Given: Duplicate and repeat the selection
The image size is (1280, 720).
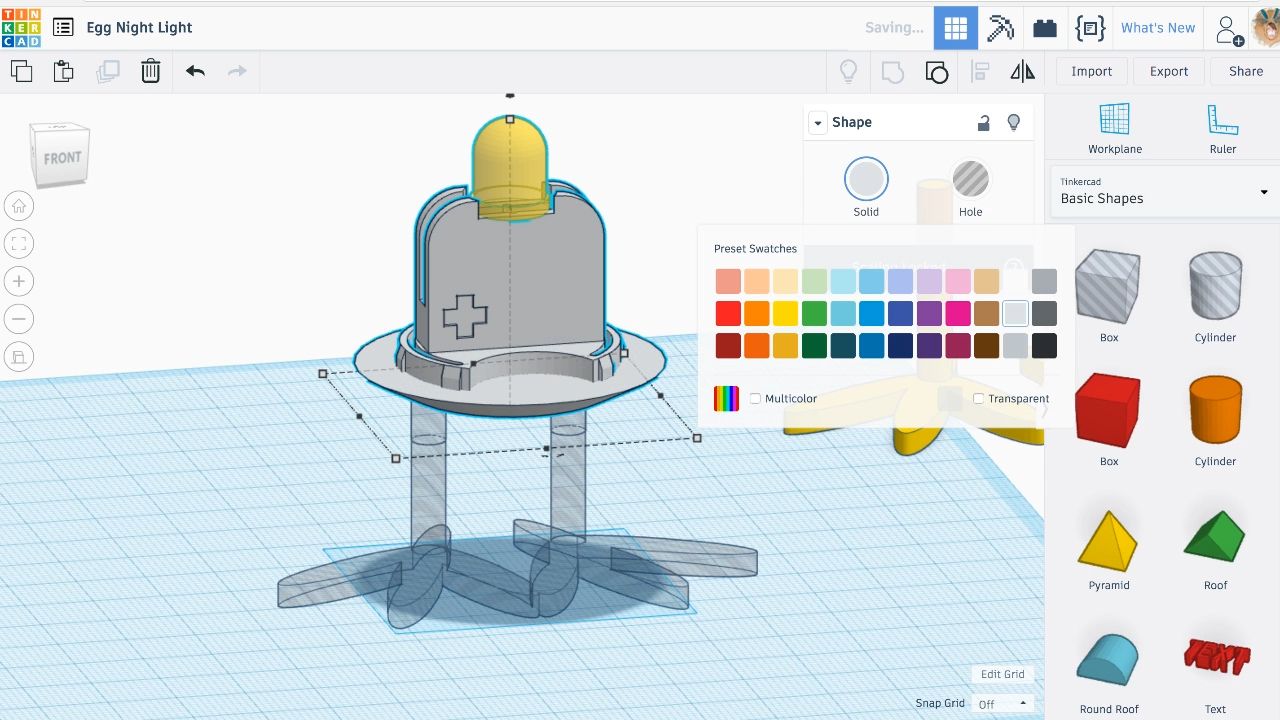Looking at the screenshot, I should click(107, 71).
